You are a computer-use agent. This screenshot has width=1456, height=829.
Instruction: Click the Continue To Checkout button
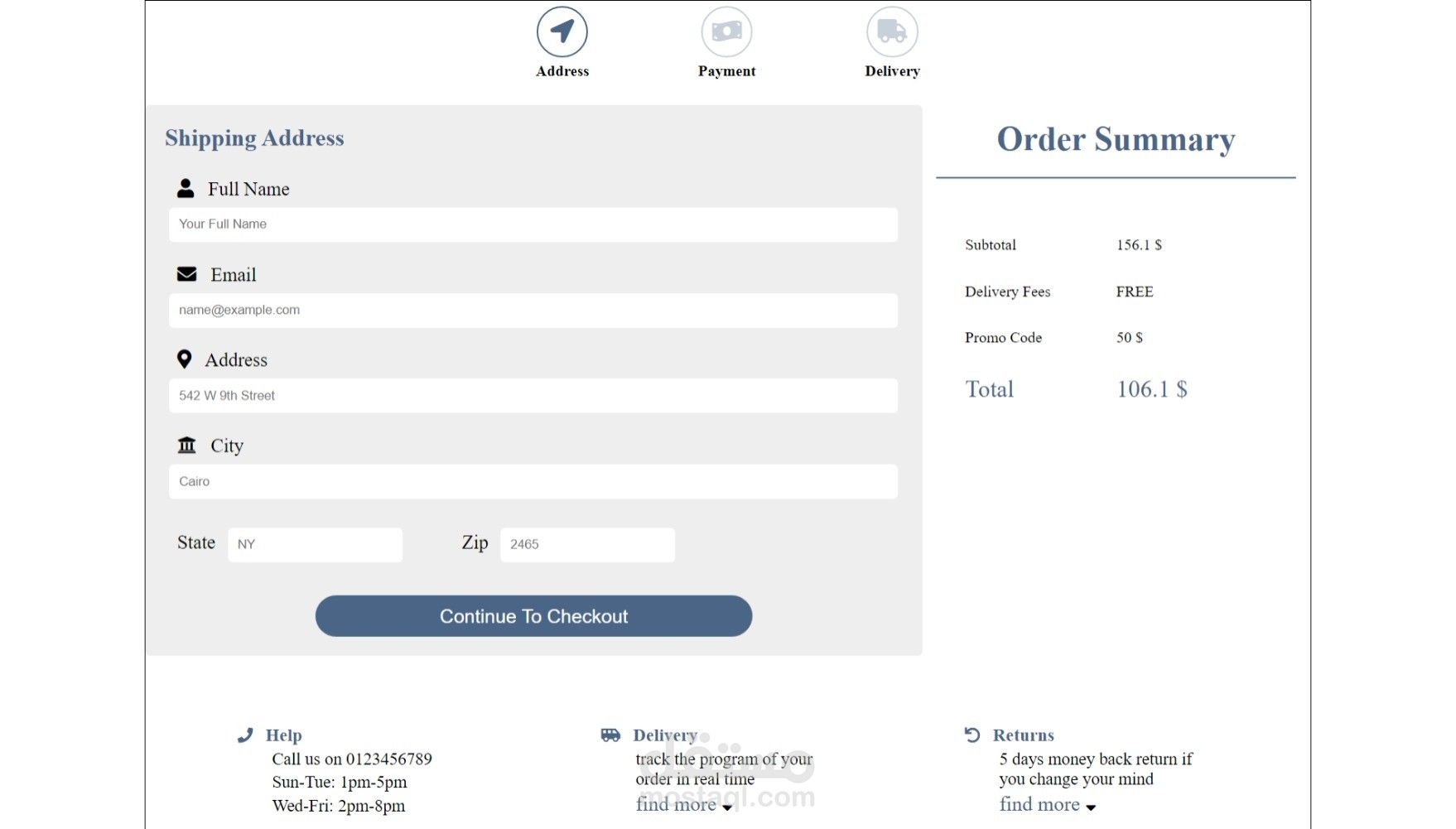tap(533, 616)
